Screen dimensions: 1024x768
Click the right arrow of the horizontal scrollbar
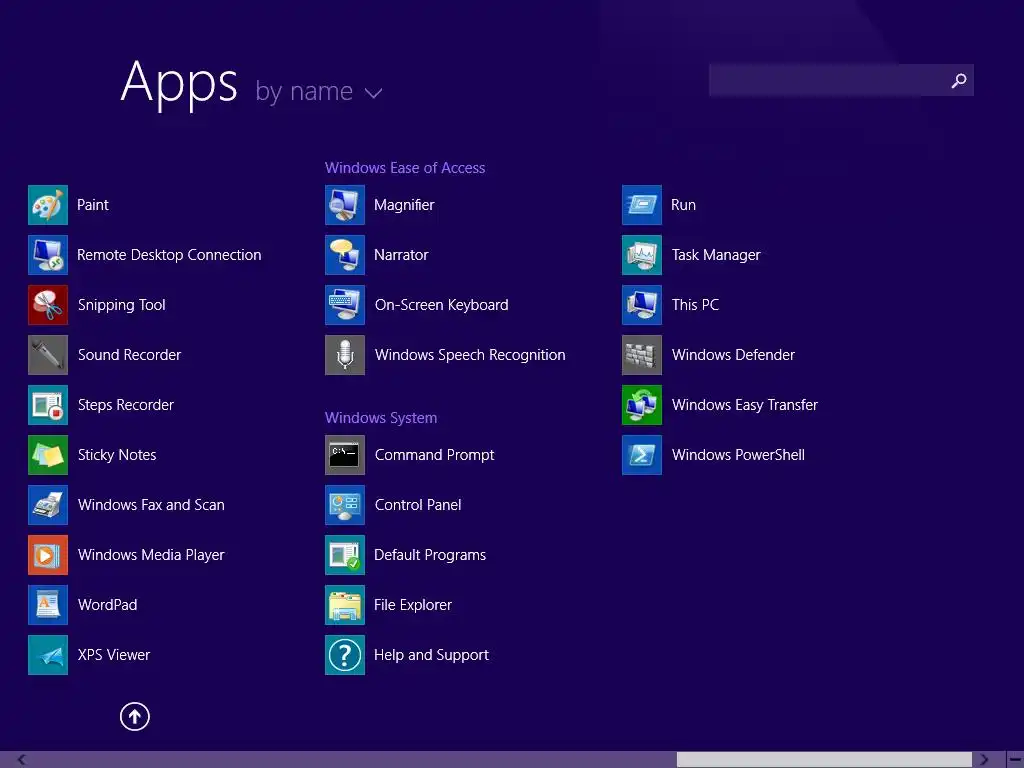[x=984, y=760]
